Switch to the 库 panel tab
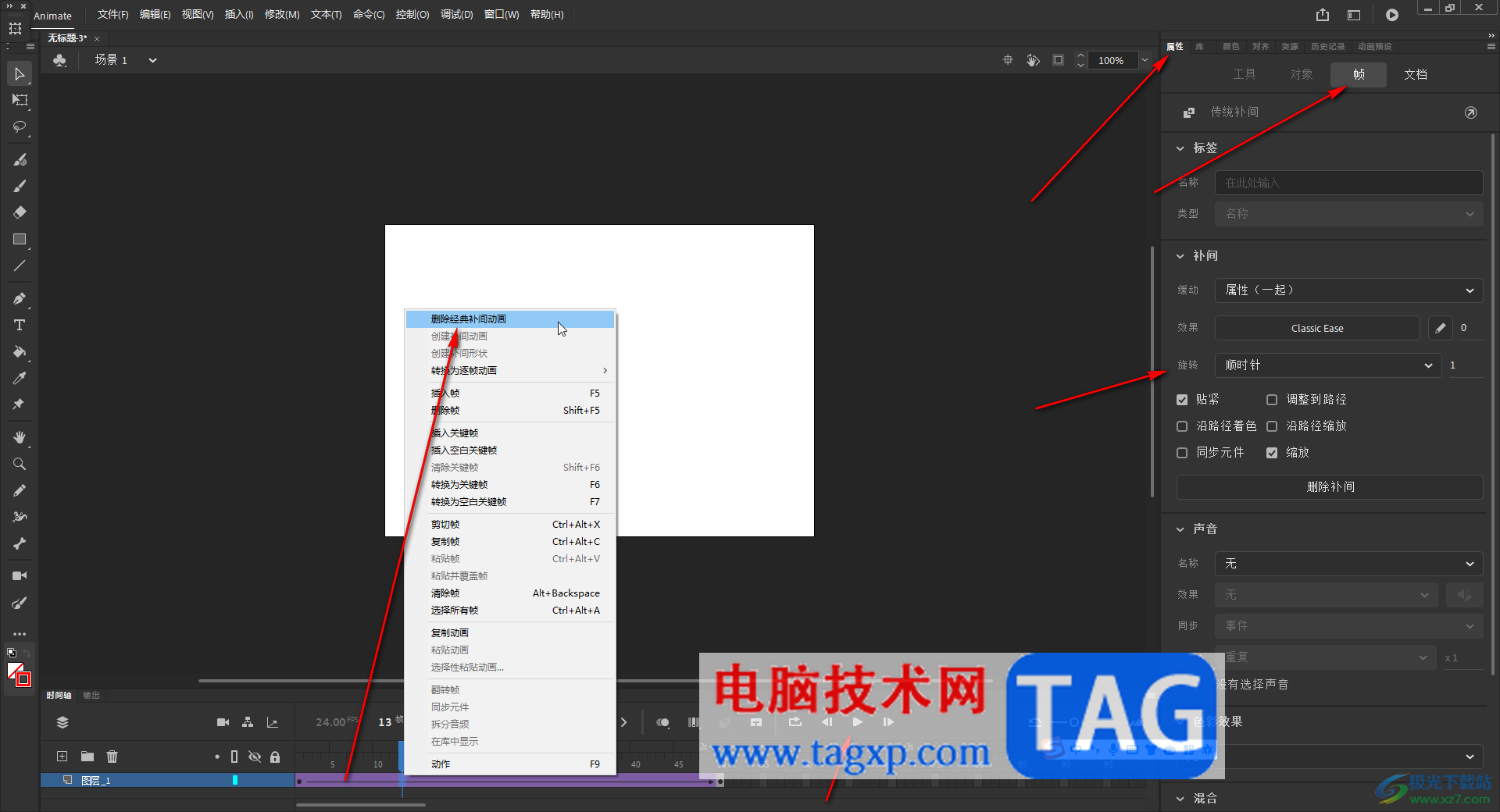Screen dimensions: 1500x812 pyautogui.click(x=1199, y=47)
